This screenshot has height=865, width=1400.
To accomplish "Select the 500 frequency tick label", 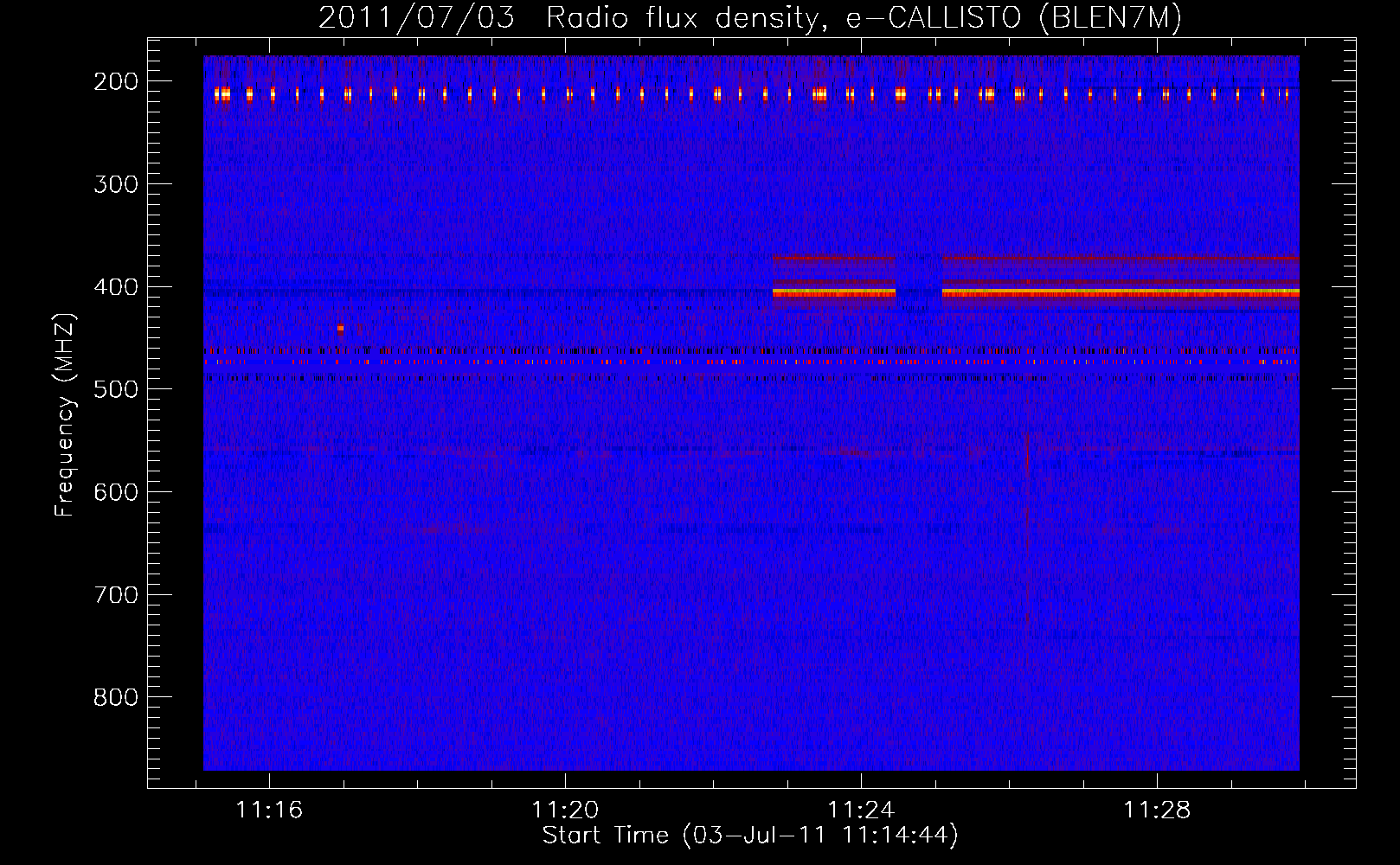I will point(116,389).
